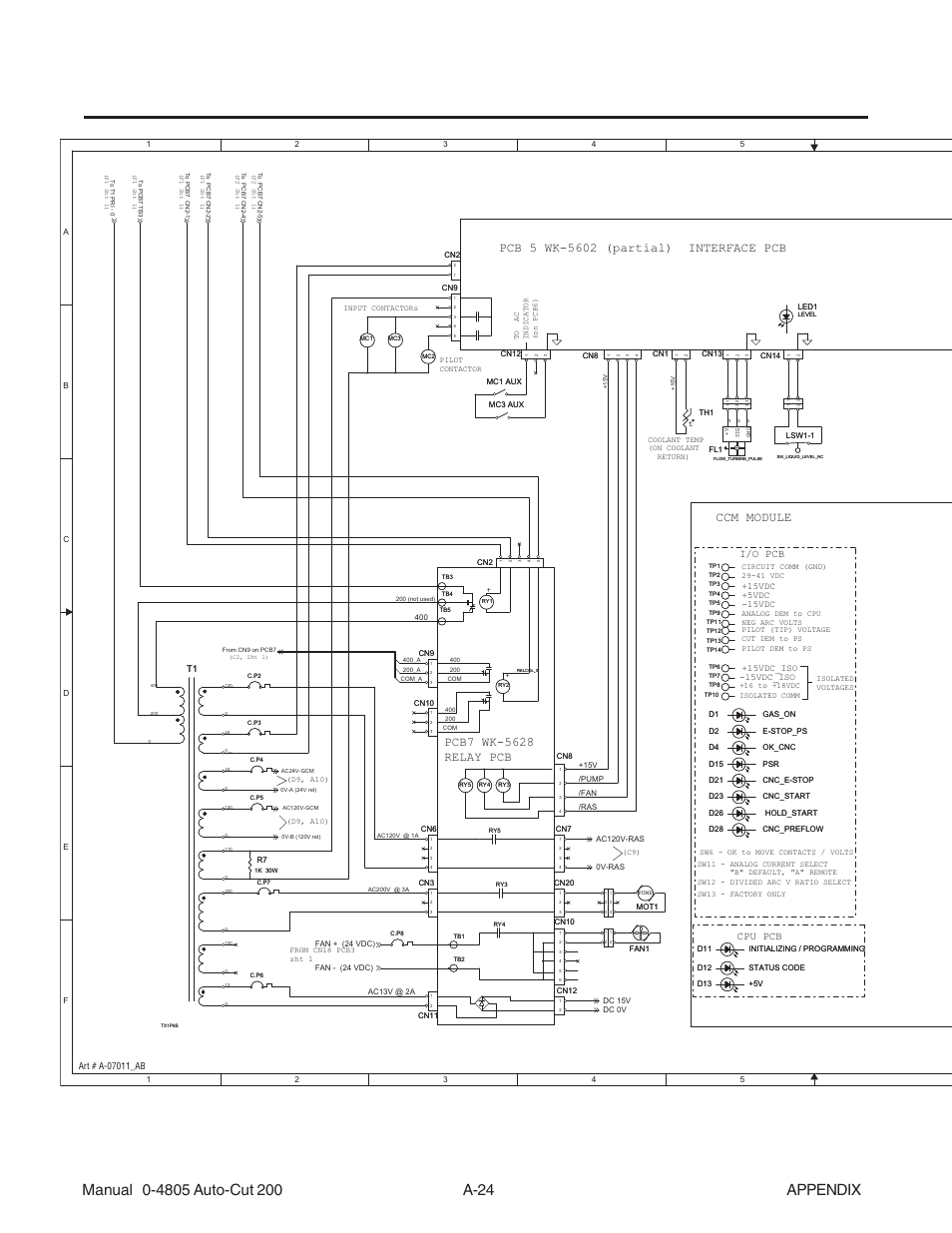Click the AC200V @ 3A label

[388, 890]
